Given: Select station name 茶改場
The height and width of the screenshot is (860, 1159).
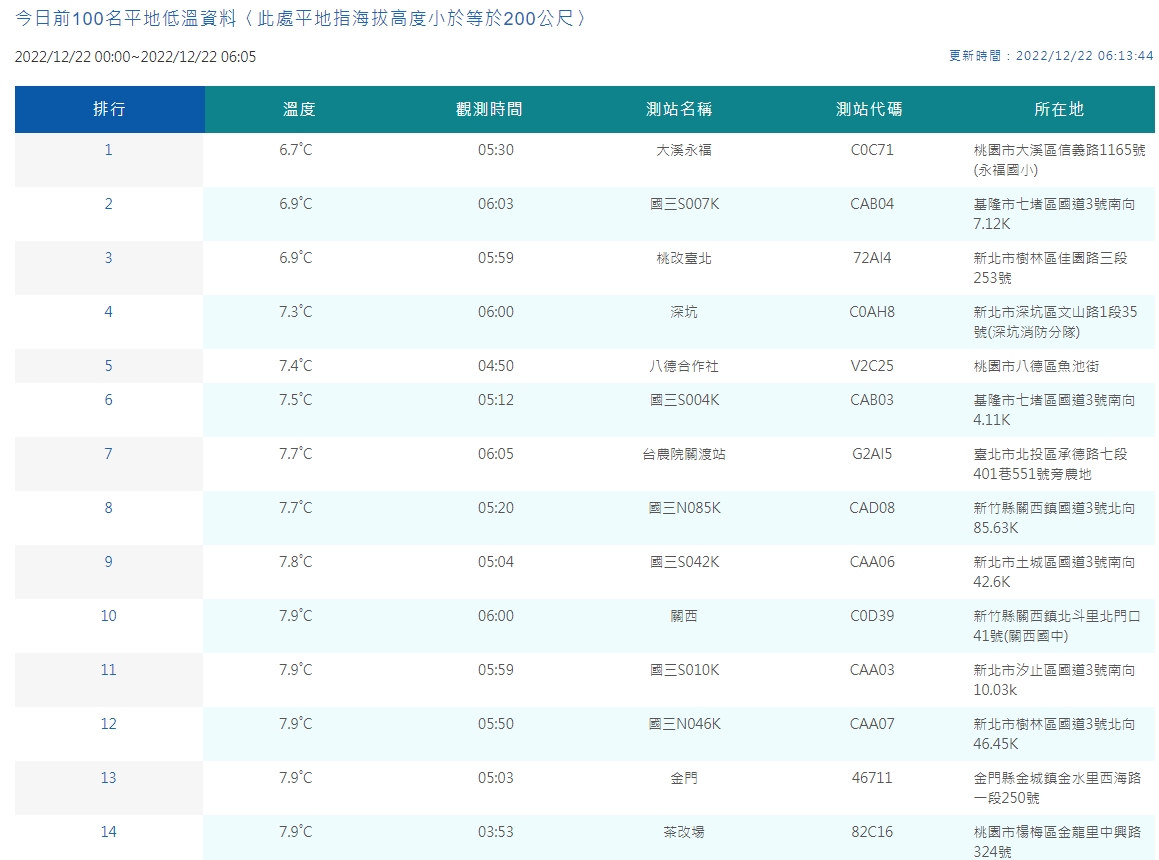Looking at the screenshot, I should tap(684, 832).
